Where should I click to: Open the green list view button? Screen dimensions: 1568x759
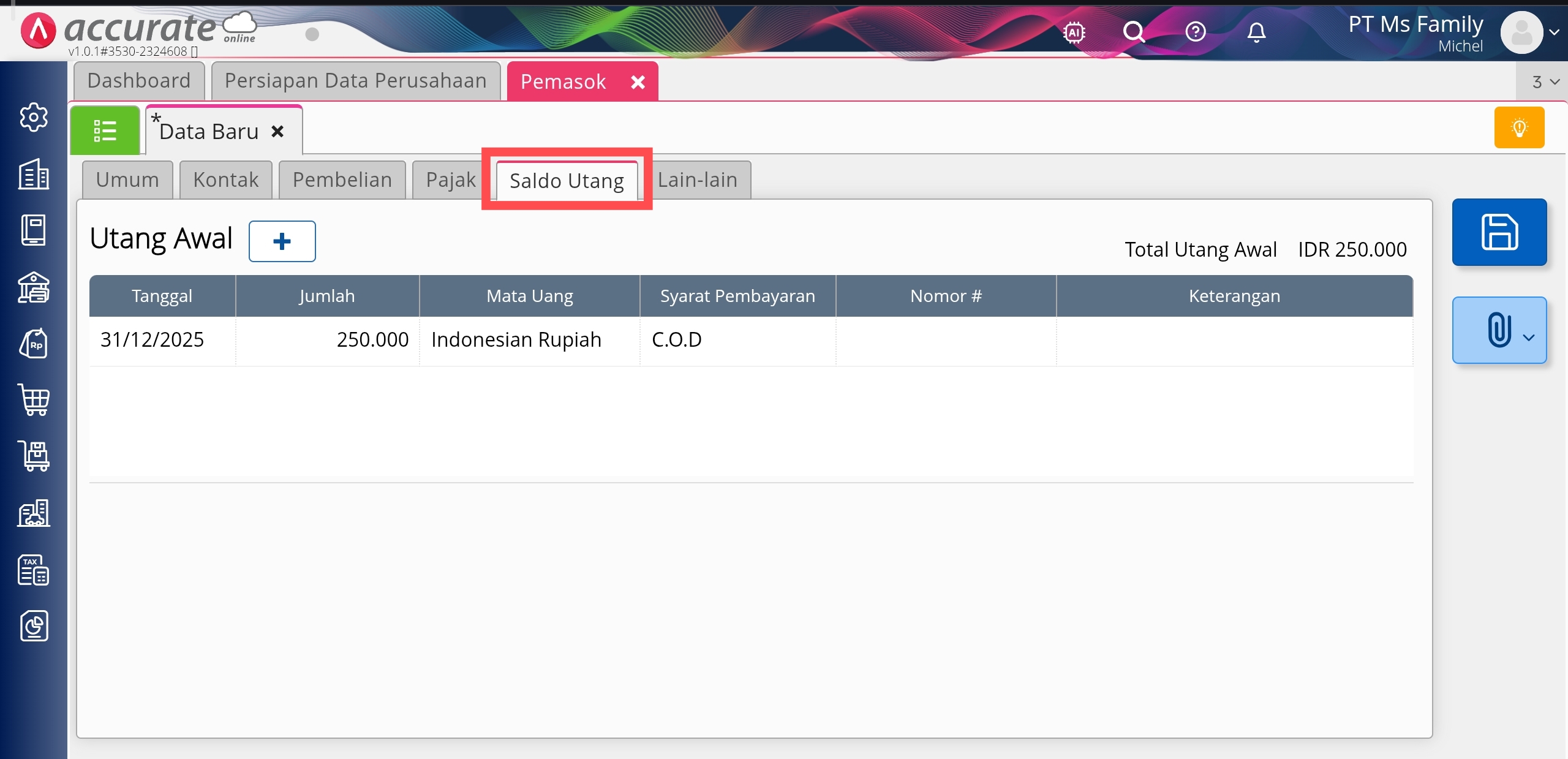click(105, 130)
